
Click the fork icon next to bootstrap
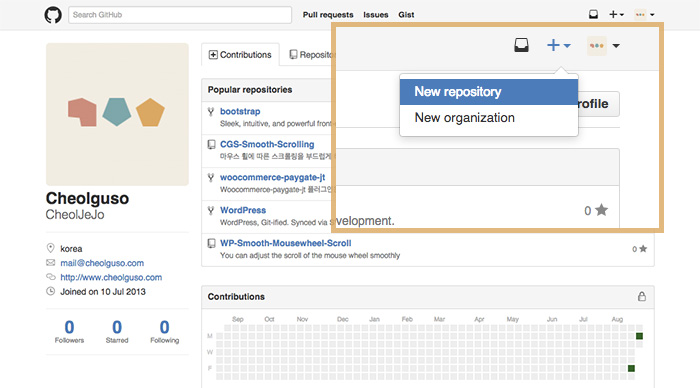click(211, 112)
